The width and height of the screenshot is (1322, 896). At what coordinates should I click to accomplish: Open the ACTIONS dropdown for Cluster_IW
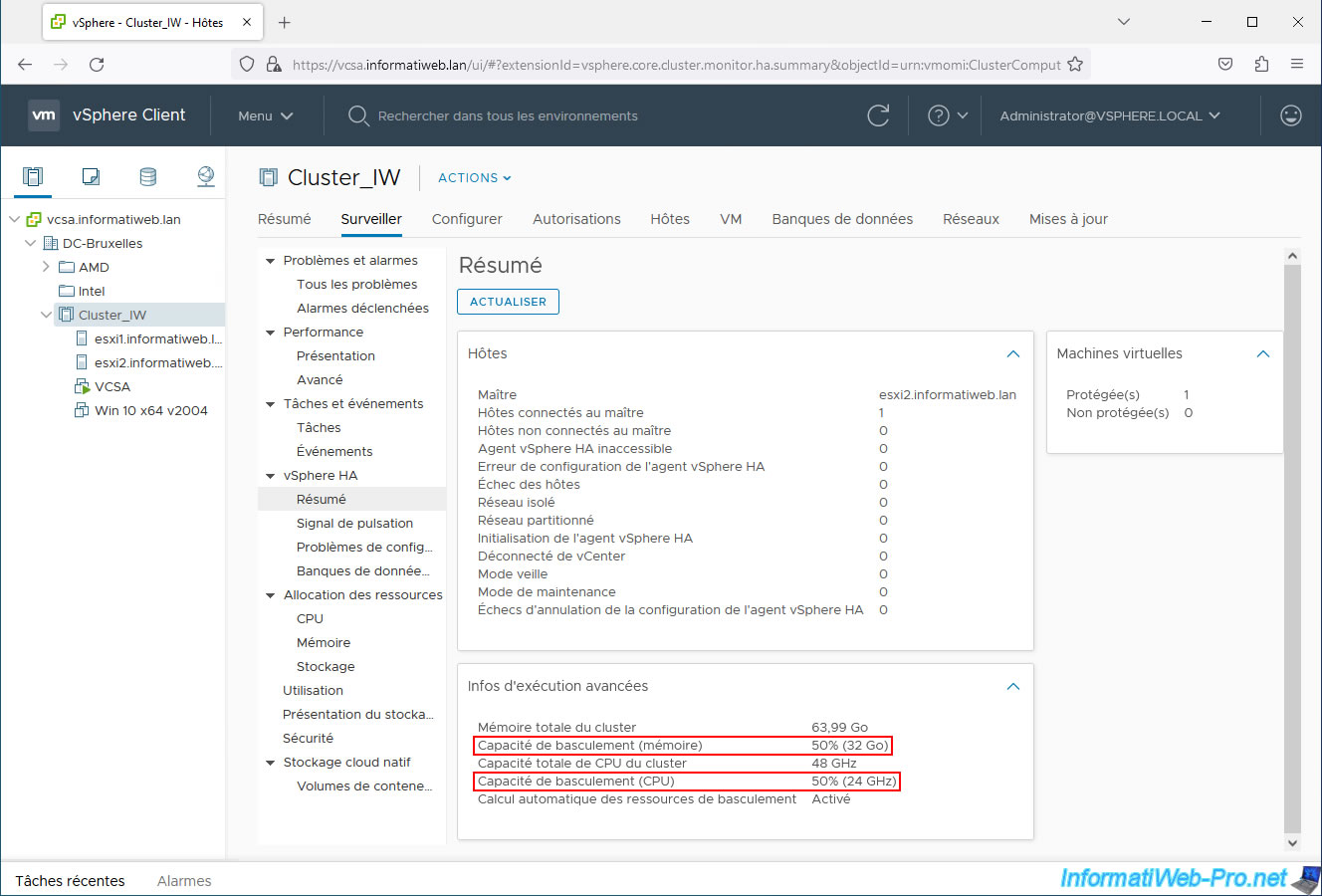point(475,178)
